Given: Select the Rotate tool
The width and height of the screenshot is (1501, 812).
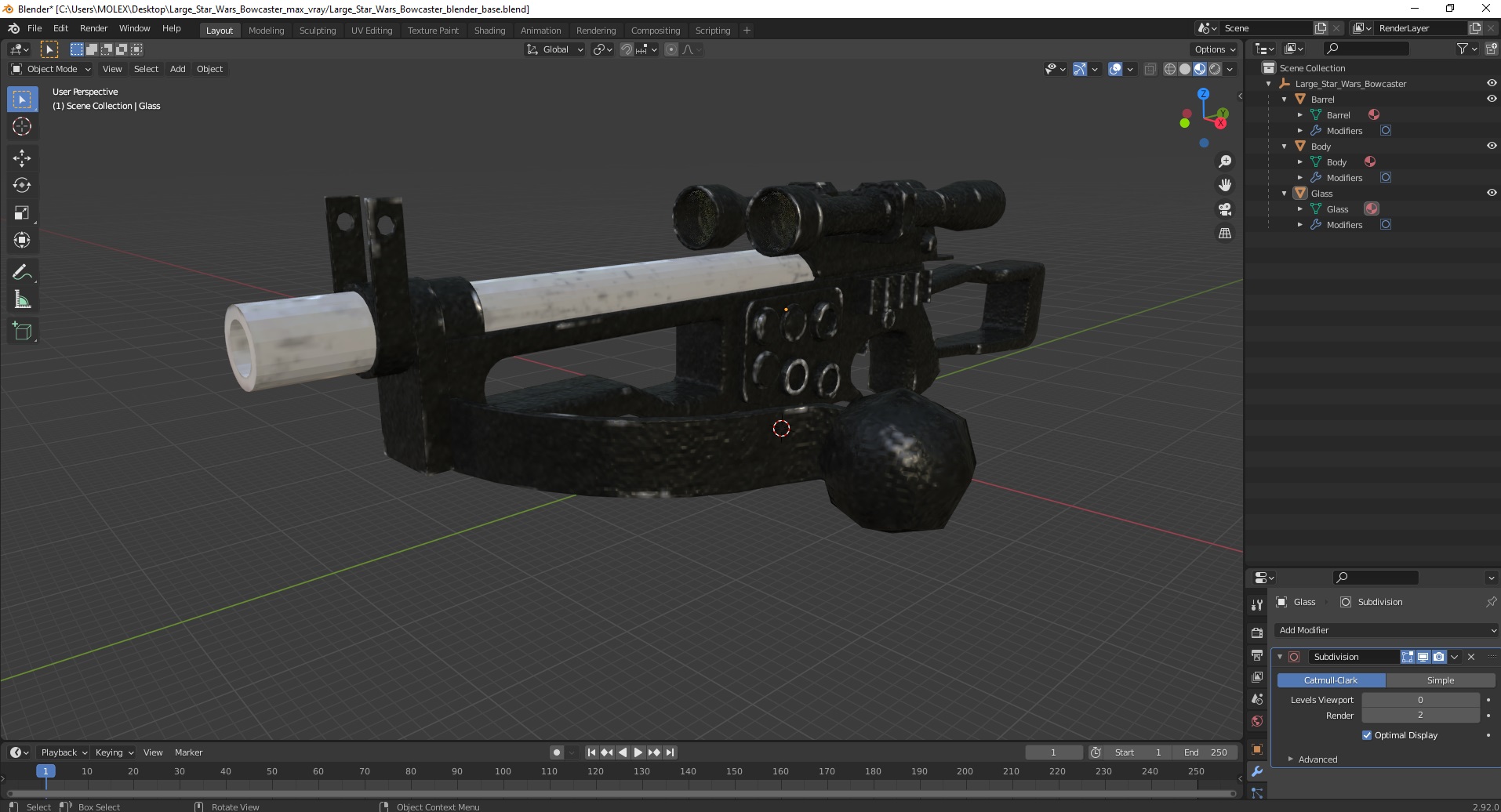Looking at the screenshot, I should pos(22,185).
